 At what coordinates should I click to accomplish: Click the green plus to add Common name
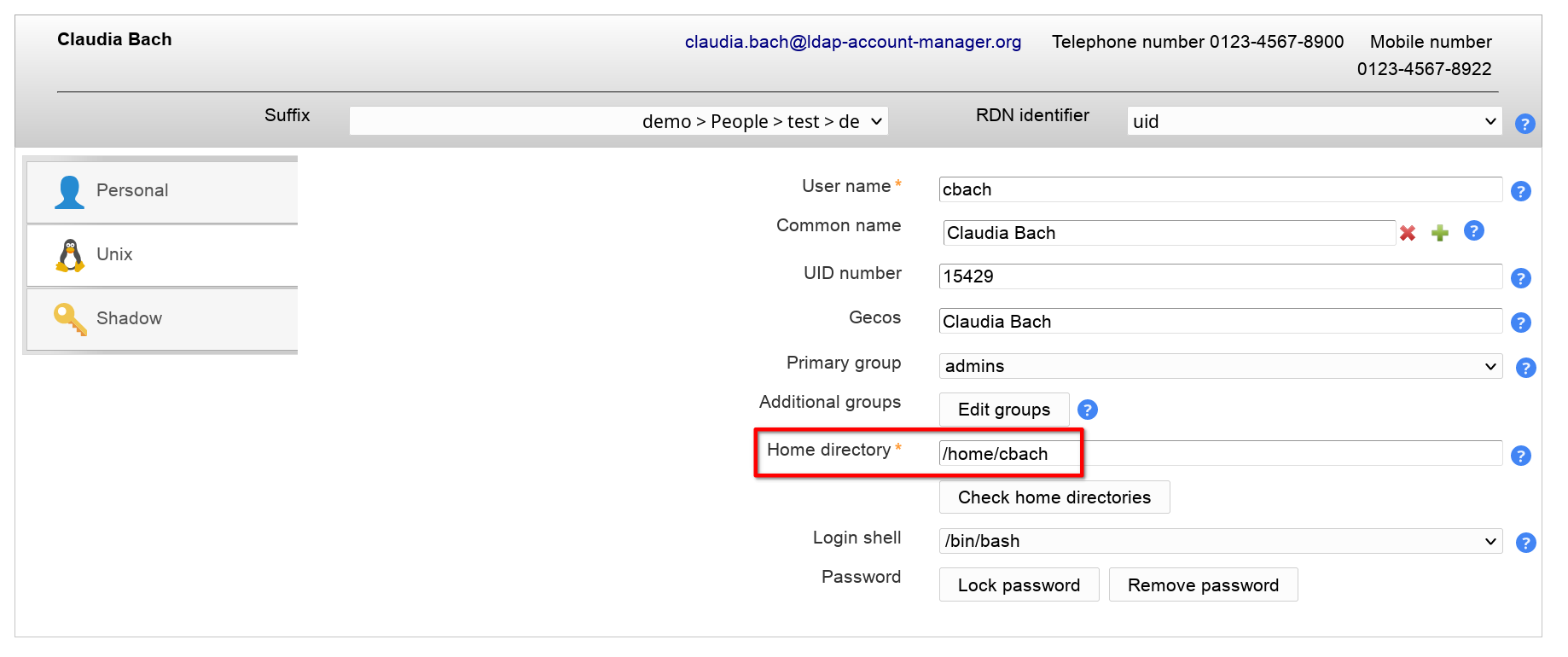point(1440,233)
